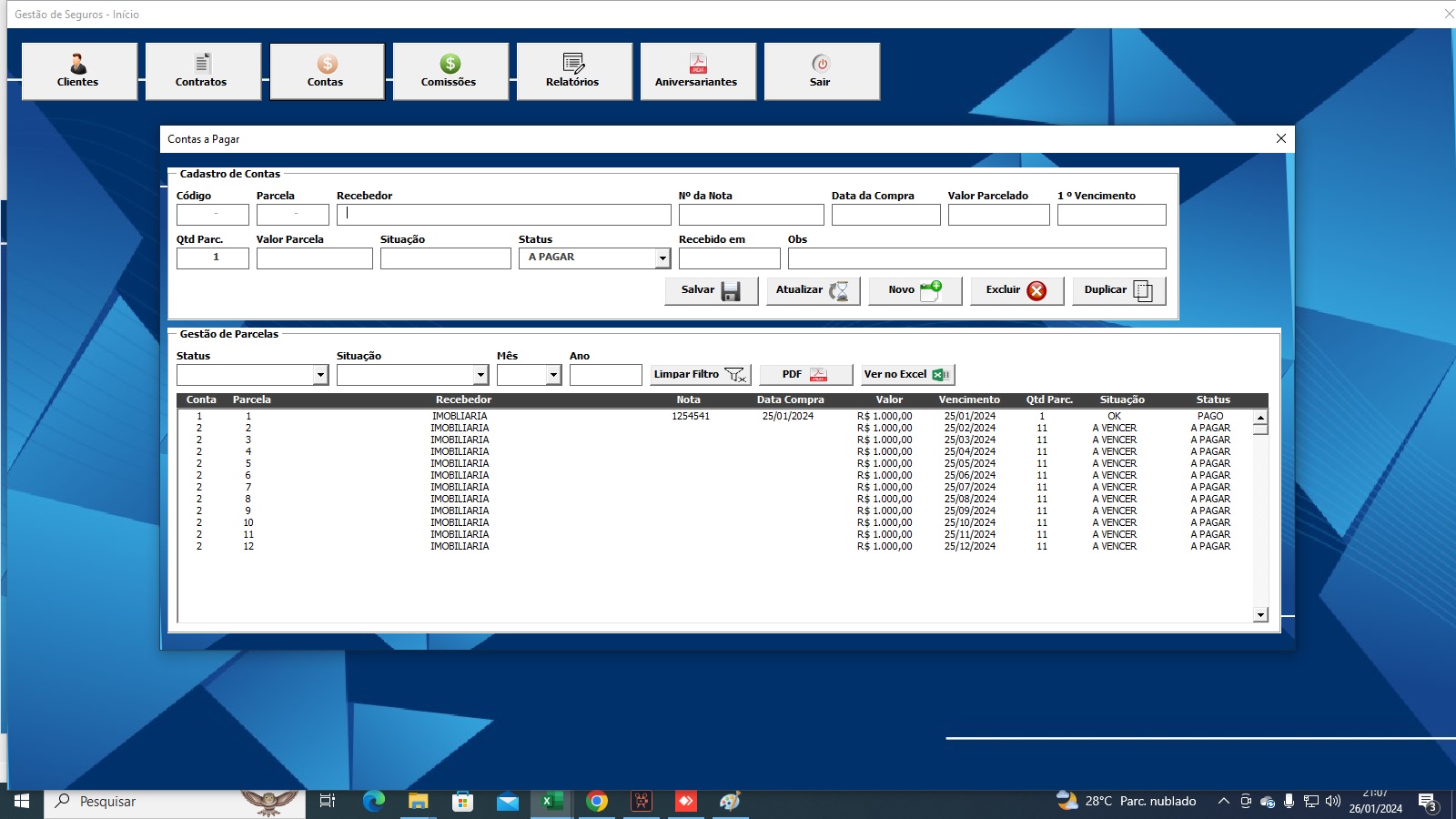Export the list to PDF

(x=806, y=375)
